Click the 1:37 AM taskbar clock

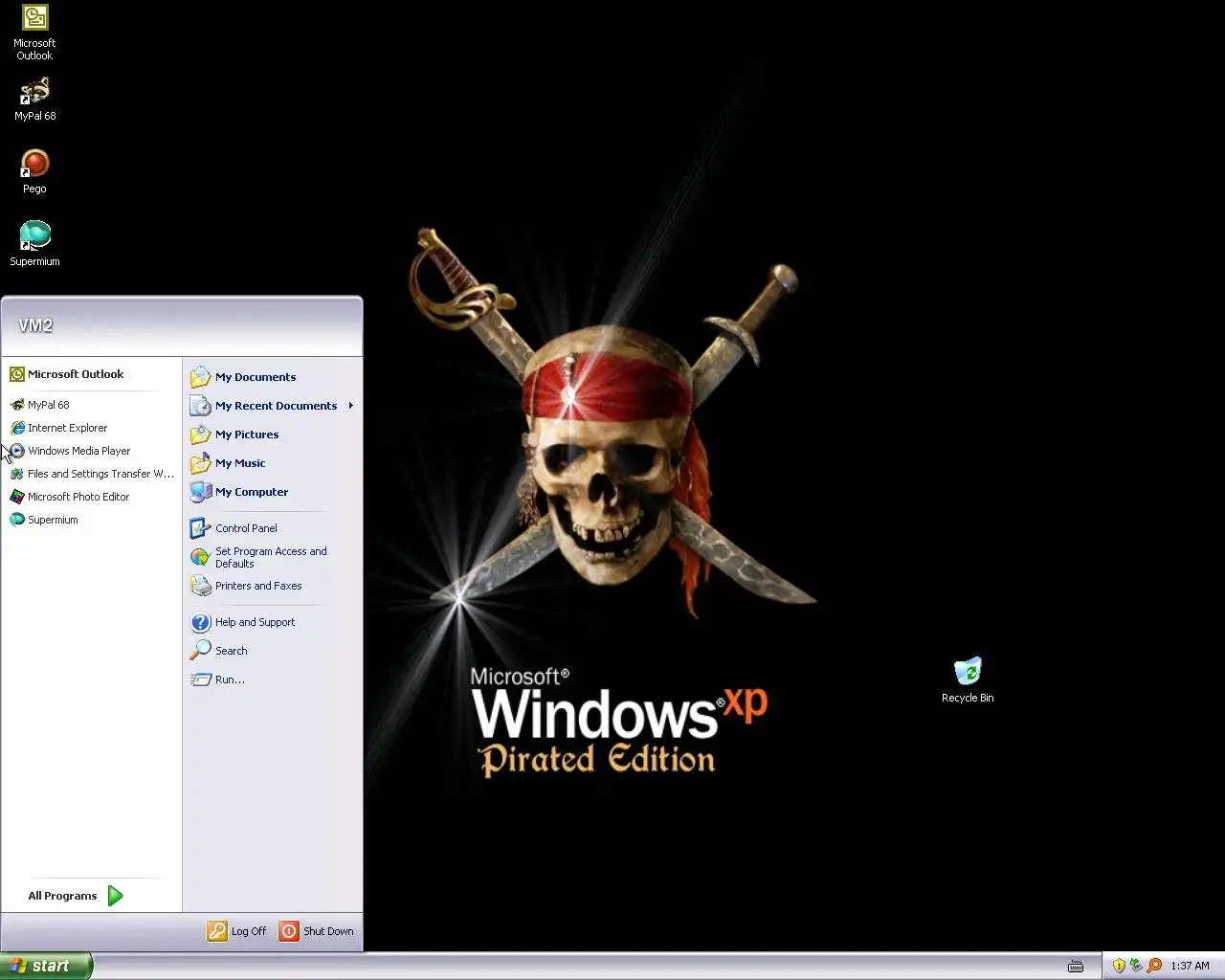point(1190,966)
